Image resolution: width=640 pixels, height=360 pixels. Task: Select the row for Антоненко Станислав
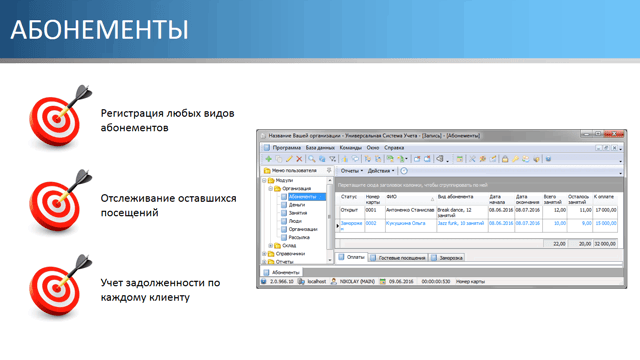click(x=478, y=212)
